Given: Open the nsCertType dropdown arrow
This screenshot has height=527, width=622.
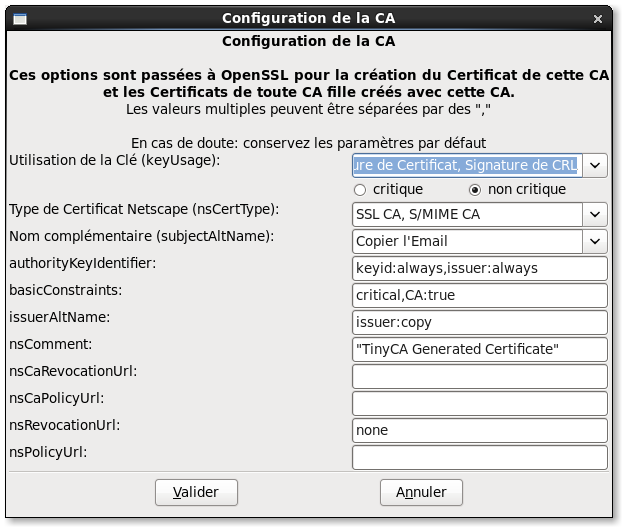Looking at the screenshot, I should 596,214.
